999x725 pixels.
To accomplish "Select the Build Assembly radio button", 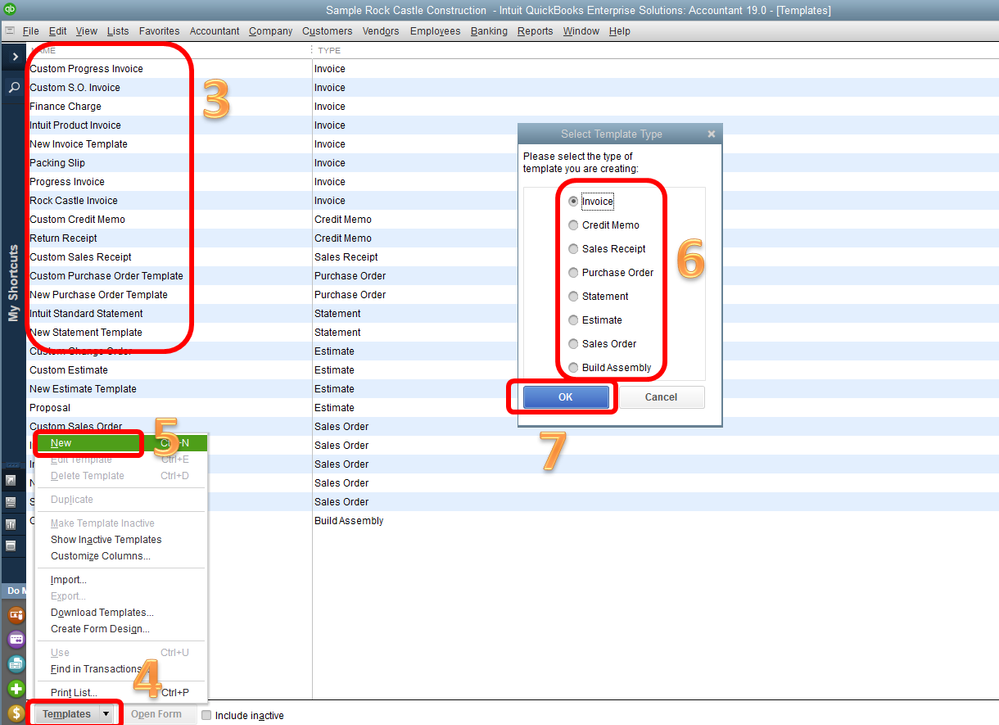I will pos(573,368).
